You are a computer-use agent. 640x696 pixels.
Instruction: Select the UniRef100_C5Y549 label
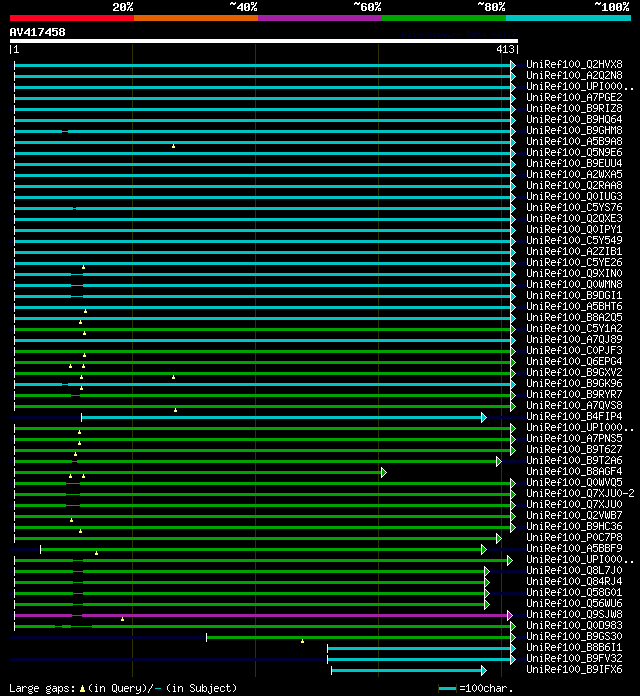tap(574, 240)
